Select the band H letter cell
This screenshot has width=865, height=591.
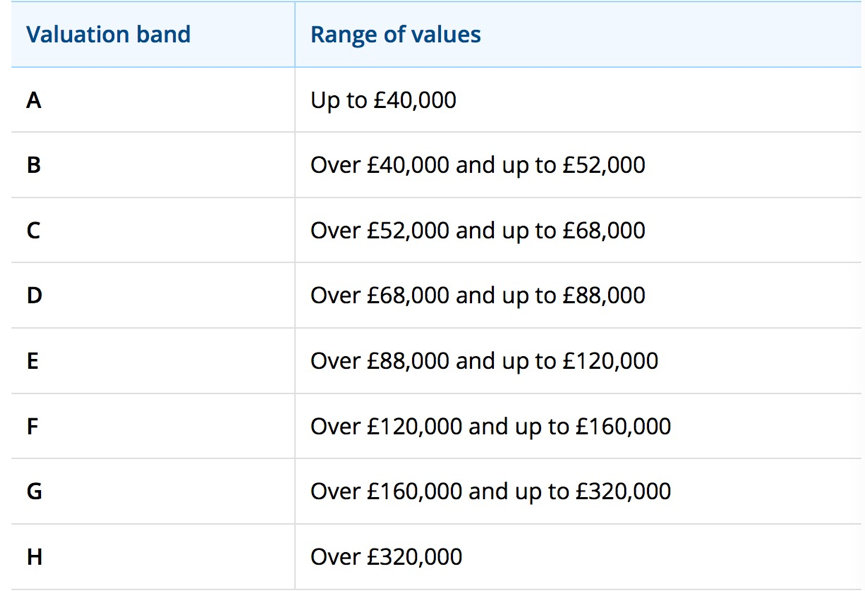coord(34,557)
